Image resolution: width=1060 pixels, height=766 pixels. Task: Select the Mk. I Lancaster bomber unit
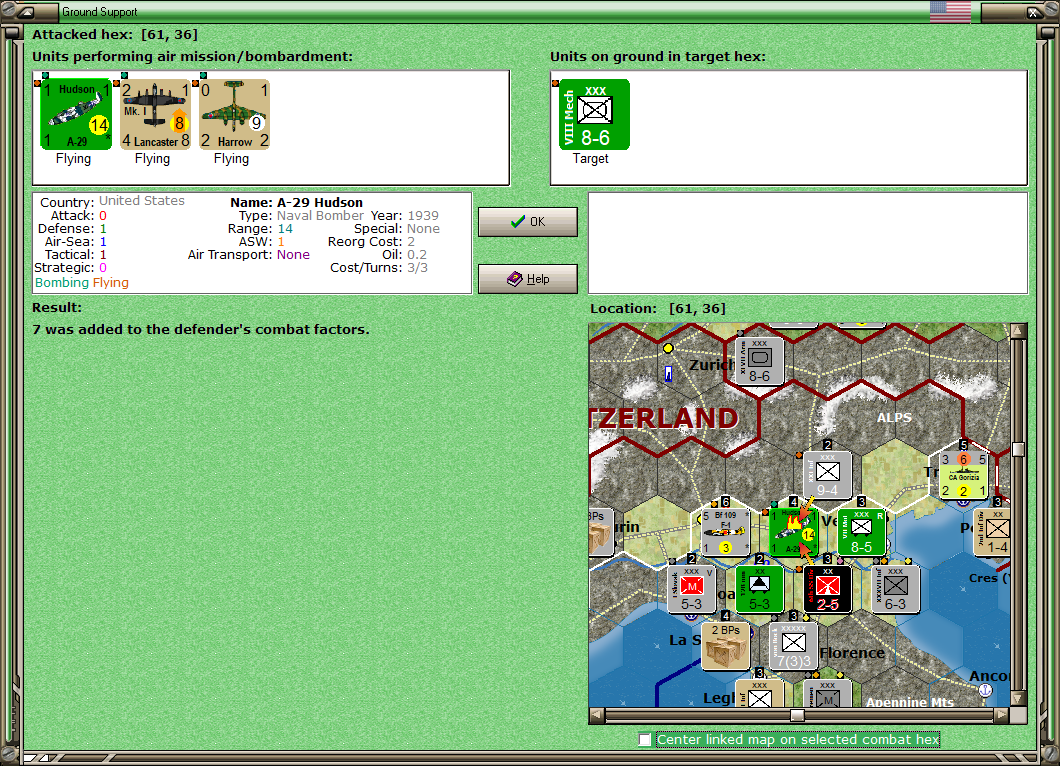(x=155, y=114)
